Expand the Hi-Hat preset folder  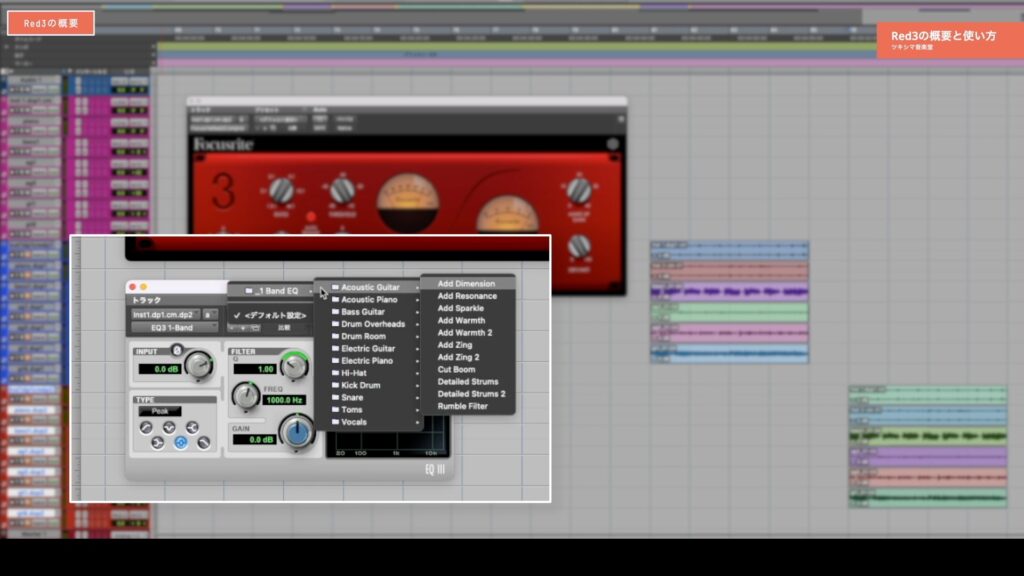pos(370,373)
